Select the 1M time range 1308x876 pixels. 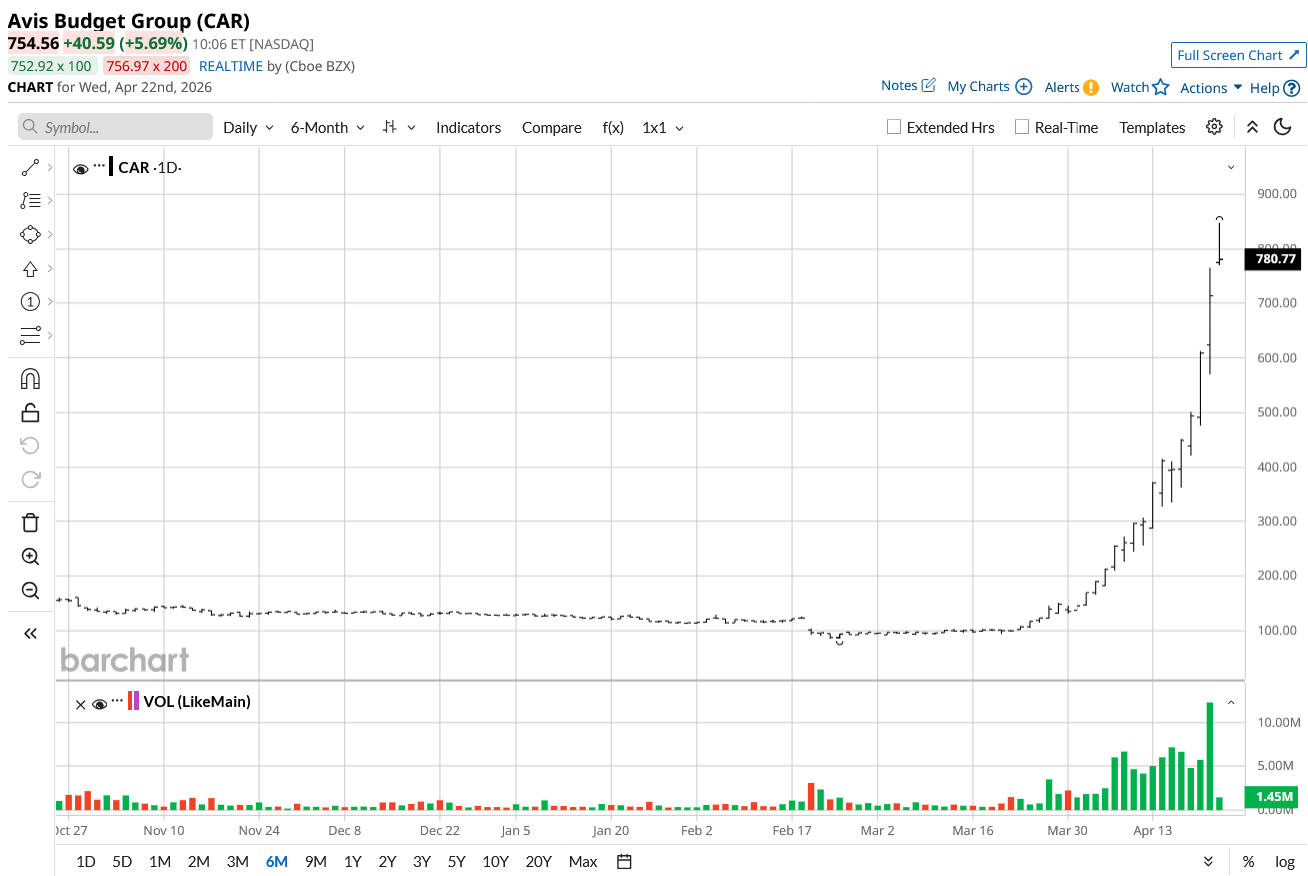159,861
